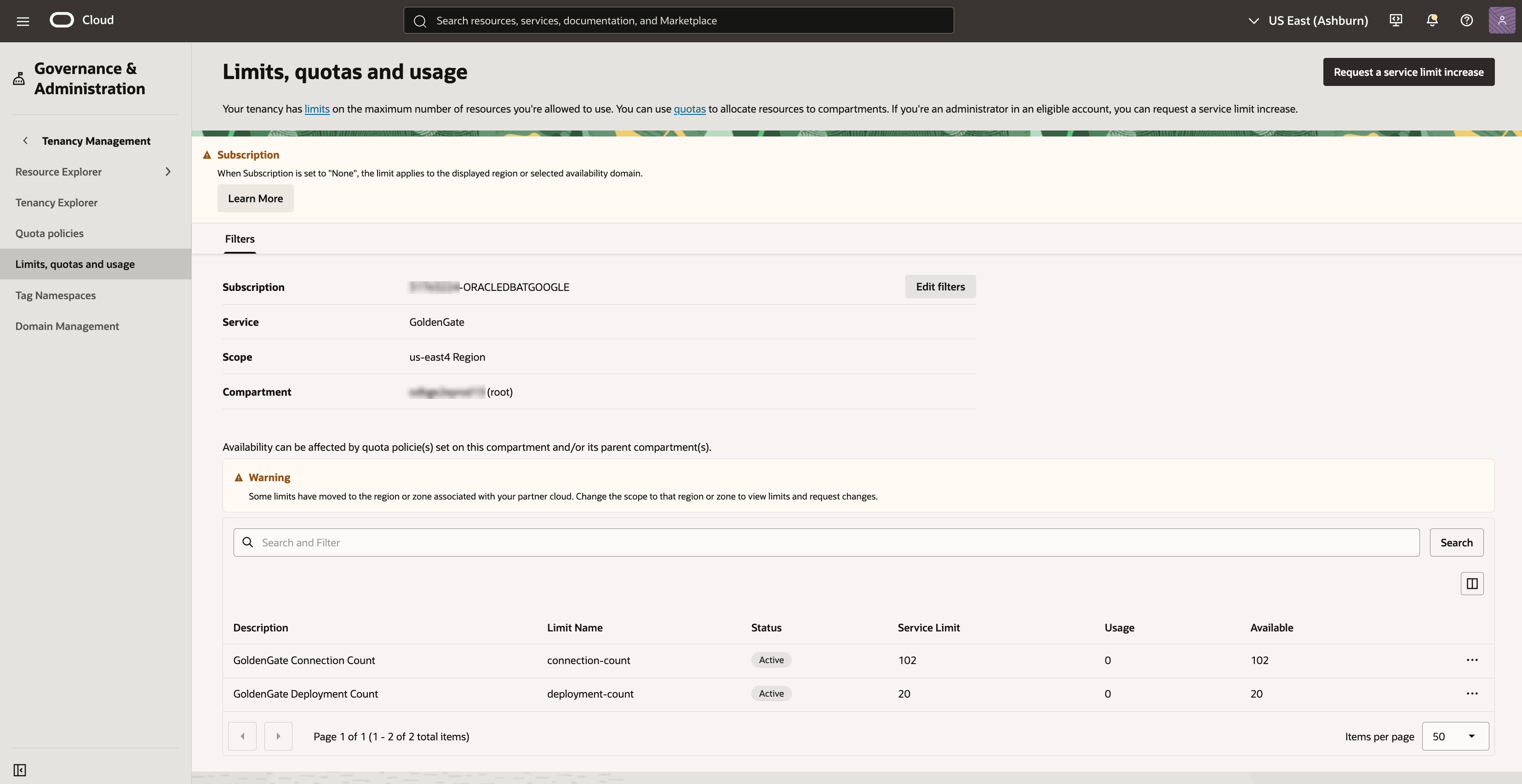Click GoldenGate Deployment Count description
This screenshot has width=1522, height=784.
click(305, 693)
